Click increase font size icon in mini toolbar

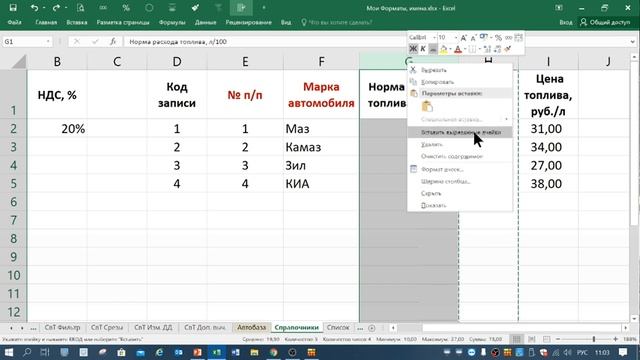(464, 38)
